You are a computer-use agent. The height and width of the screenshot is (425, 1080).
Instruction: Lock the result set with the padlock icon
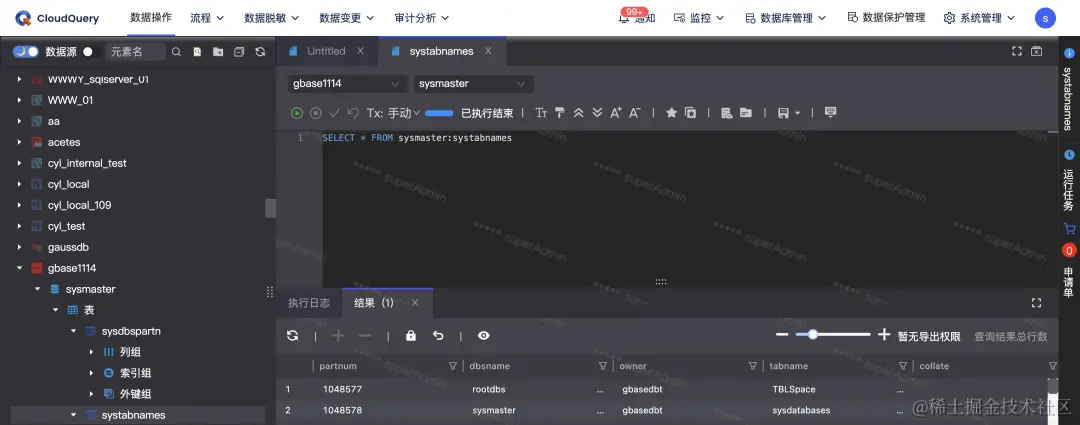[x=411, y=335]
